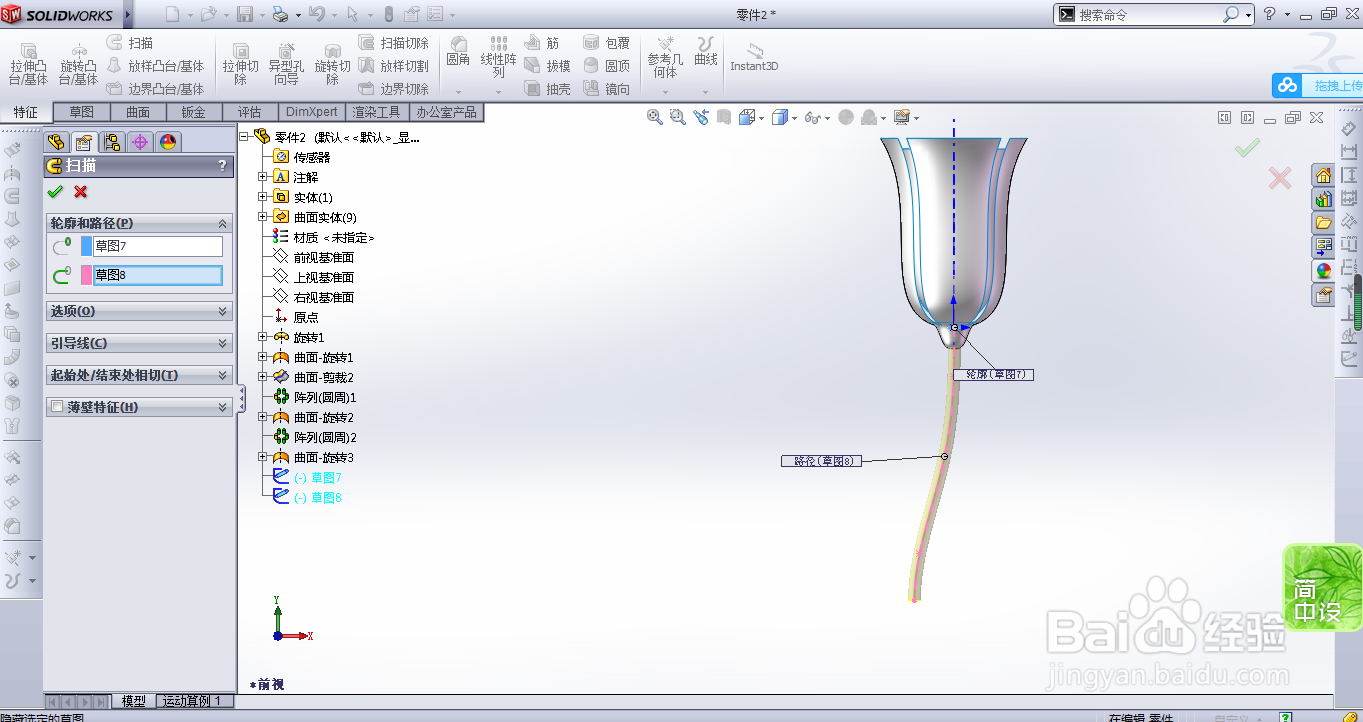1363x722 pixels.
Task: Expand the 实体(1) solid bodies node
Action: click(x=263, y=197)
